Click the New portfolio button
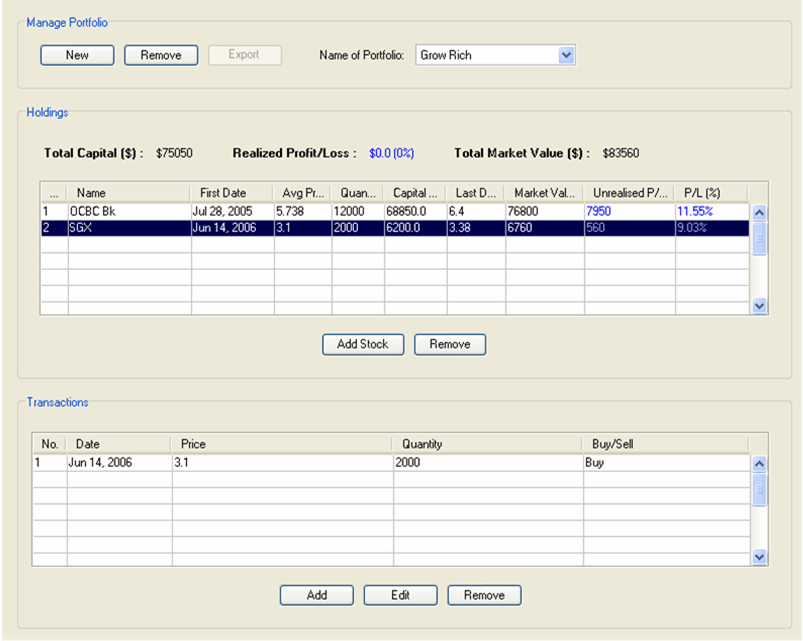The height and width of the screenshot is (641, 803). point(77,55)
